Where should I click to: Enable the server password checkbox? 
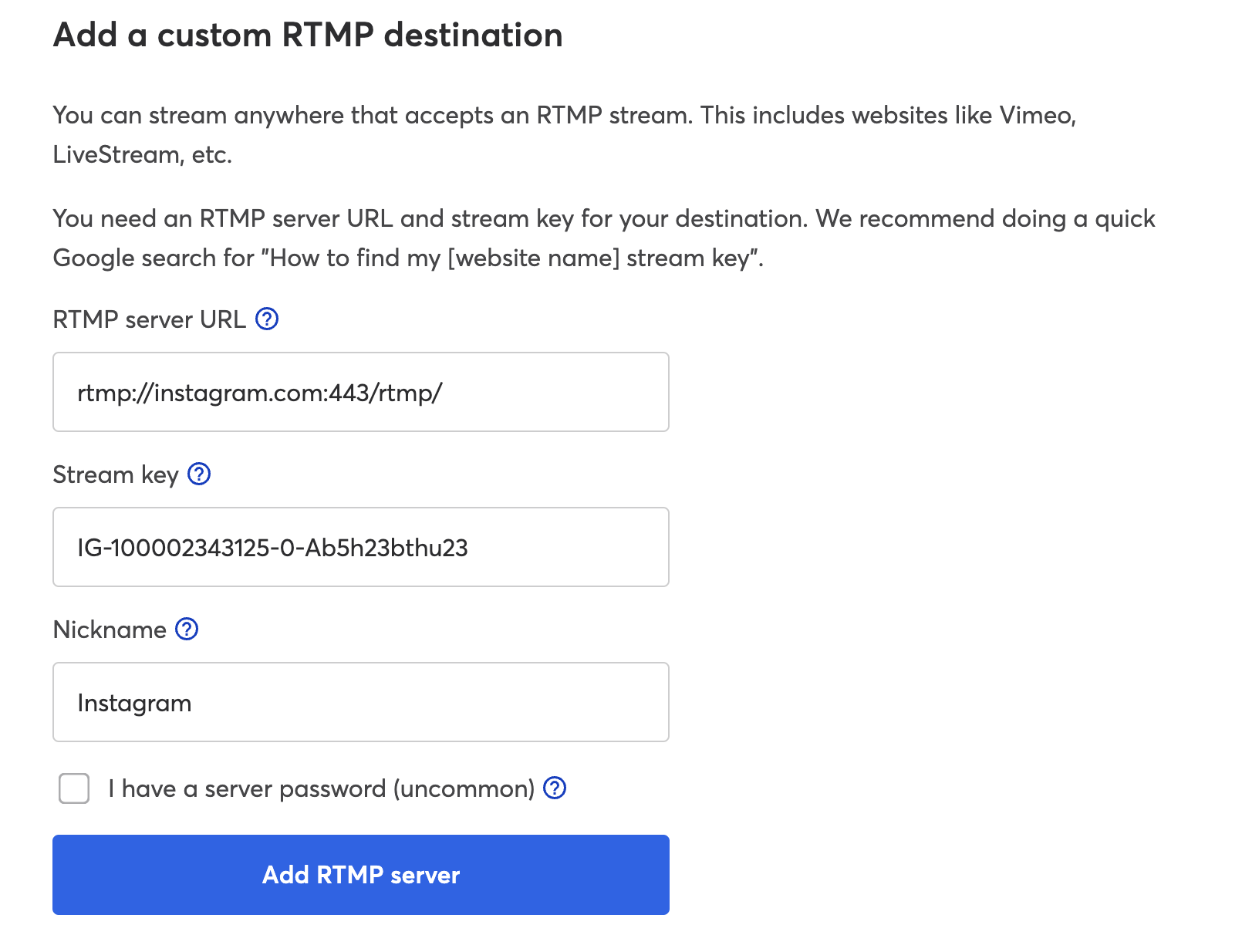click(x=74, y=788)
